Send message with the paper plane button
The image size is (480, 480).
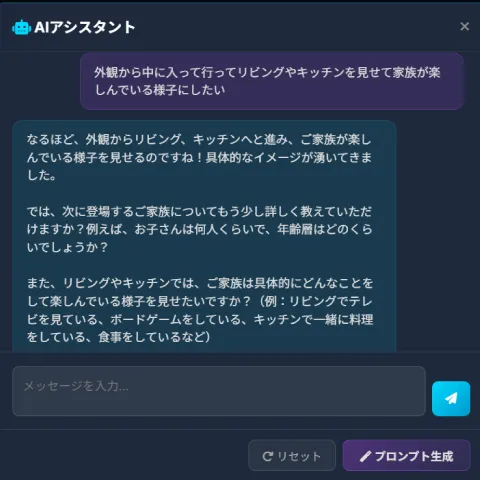tap(451, 398)
